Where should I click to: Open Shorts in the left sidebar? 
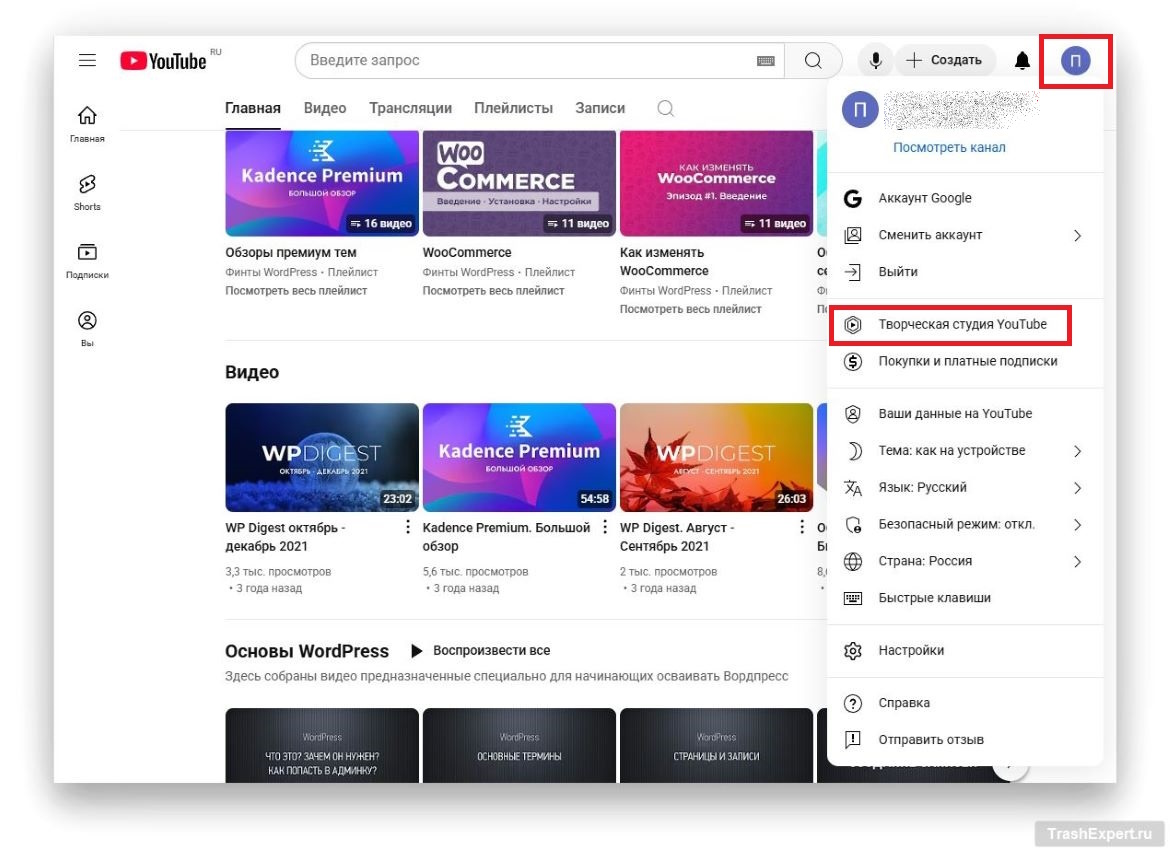click(87, 192)
